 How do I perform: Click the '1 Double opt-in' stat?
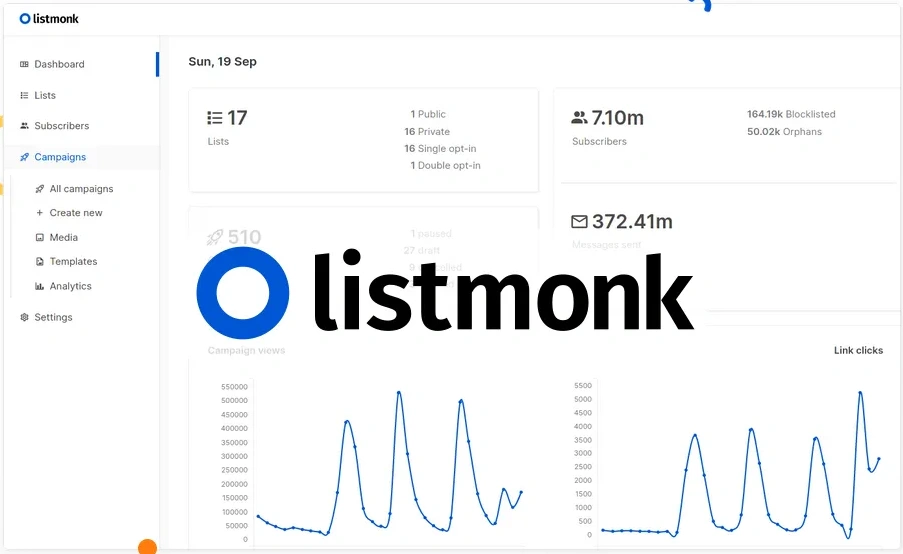[445, 165]
